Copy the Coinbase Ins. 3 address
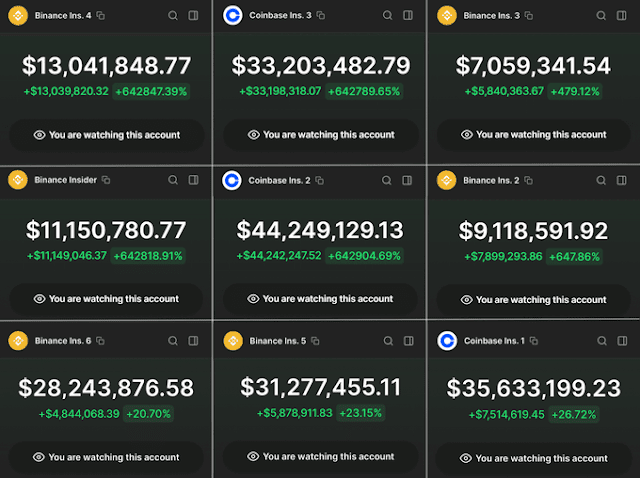 321,16
